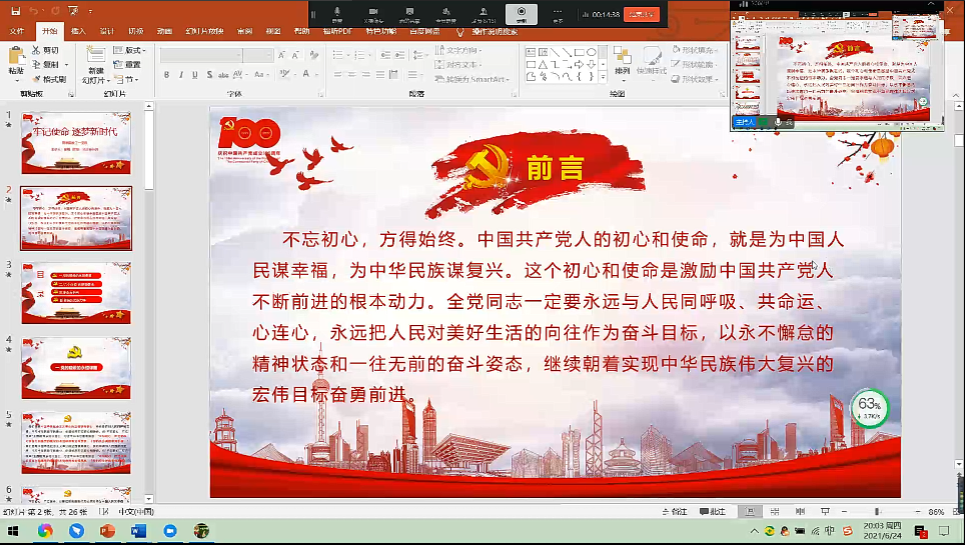
Task: Open PowerPoint from the Windows taskbar
Action: coord(107,530)
